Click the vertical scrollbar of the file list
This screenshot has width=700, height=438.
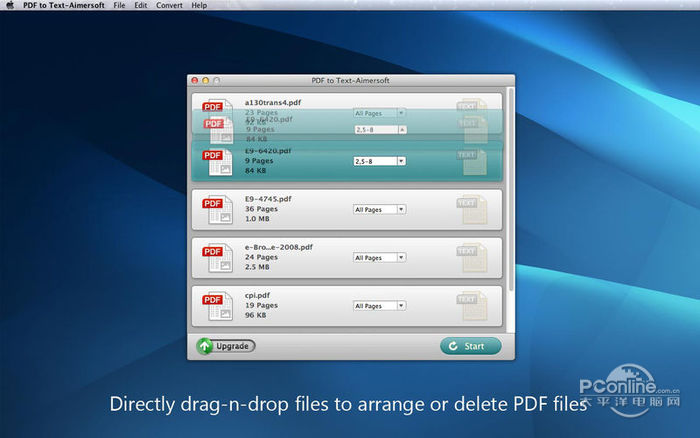coord(511,190)
